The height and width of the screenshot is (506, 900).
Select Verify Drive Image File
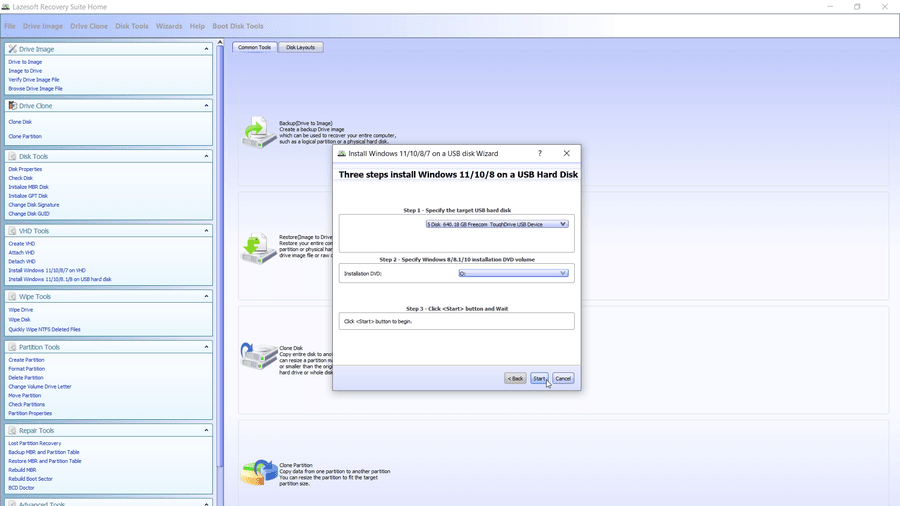click(34, 80)
